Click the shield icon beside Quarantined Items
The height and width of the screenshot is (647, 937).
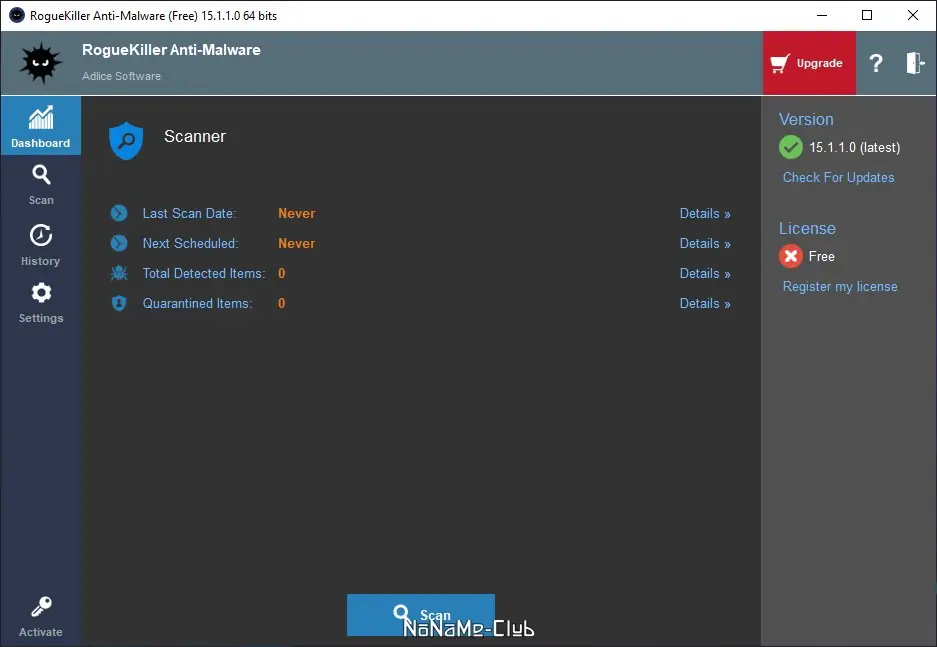click(x=120, y=303)
